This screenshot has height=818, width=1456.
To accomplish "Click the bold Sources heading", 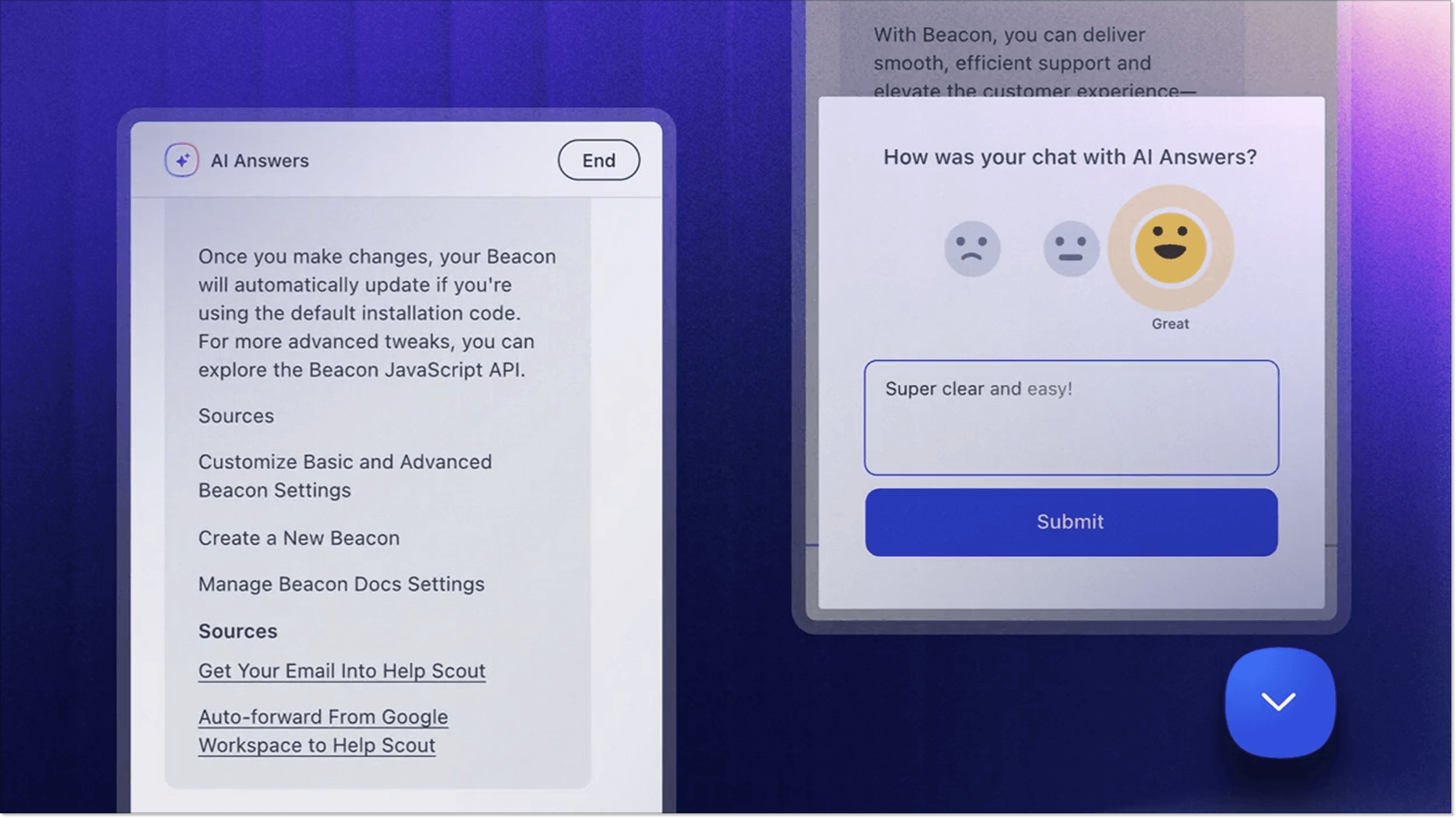I will point(238,631).
